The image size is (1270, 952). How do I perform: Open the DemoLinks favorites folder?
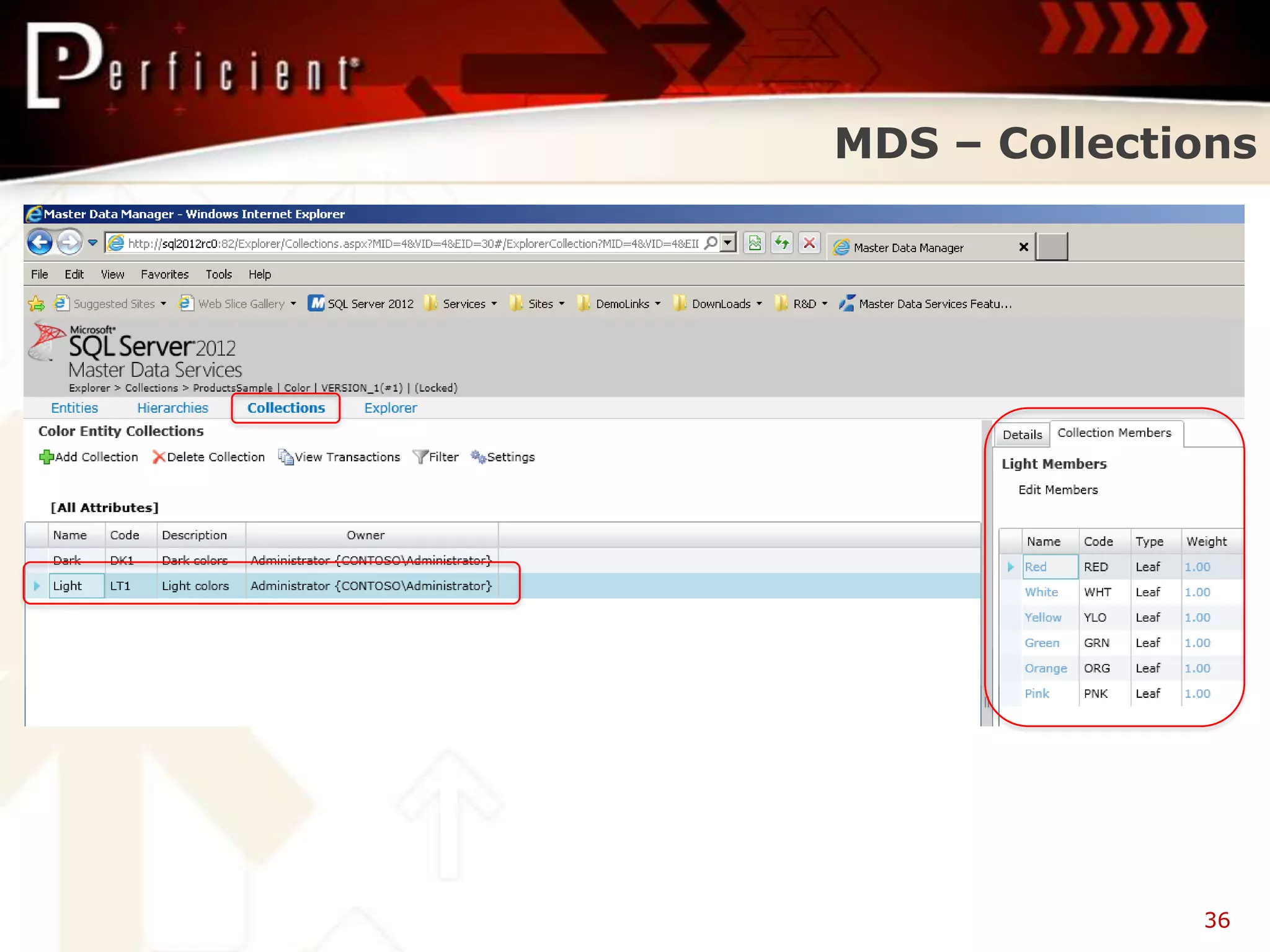click(x=619, y=304)
